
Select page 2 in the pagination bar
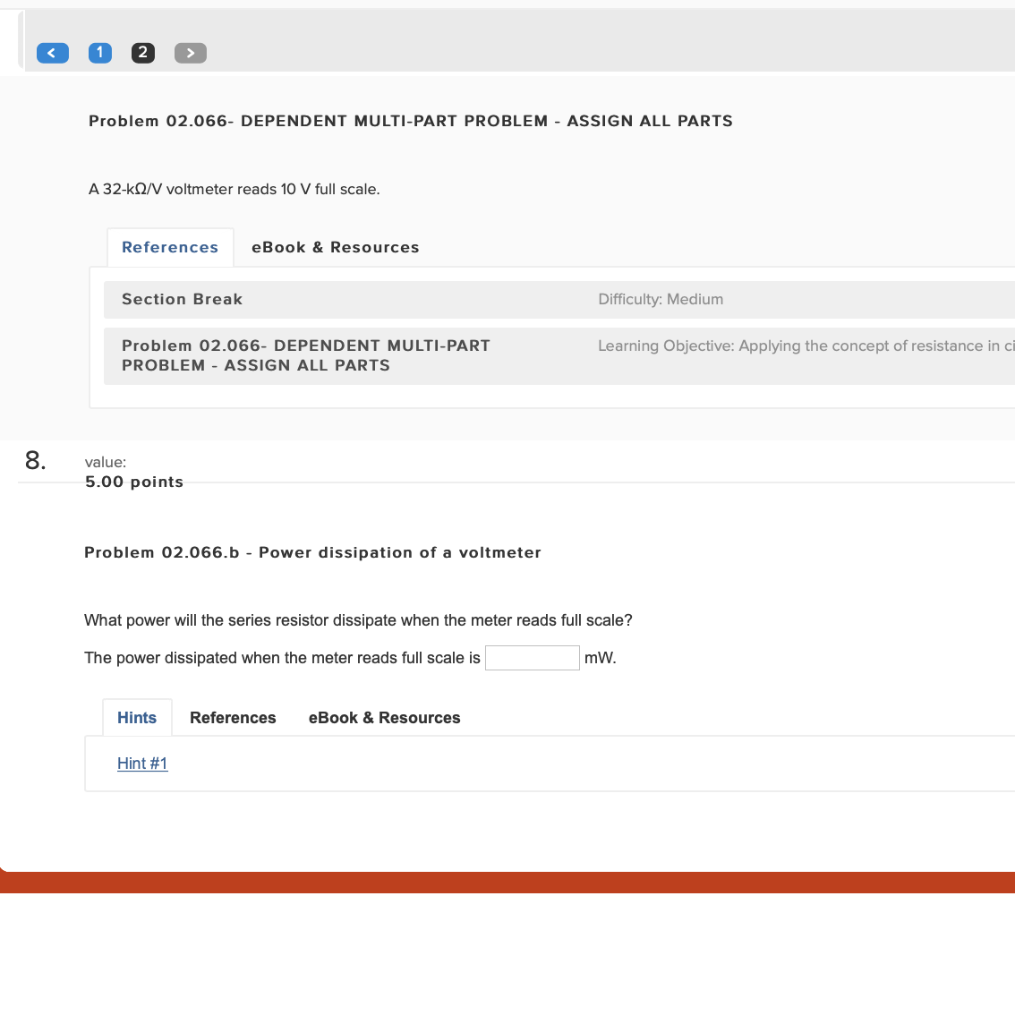coord(143,52)
